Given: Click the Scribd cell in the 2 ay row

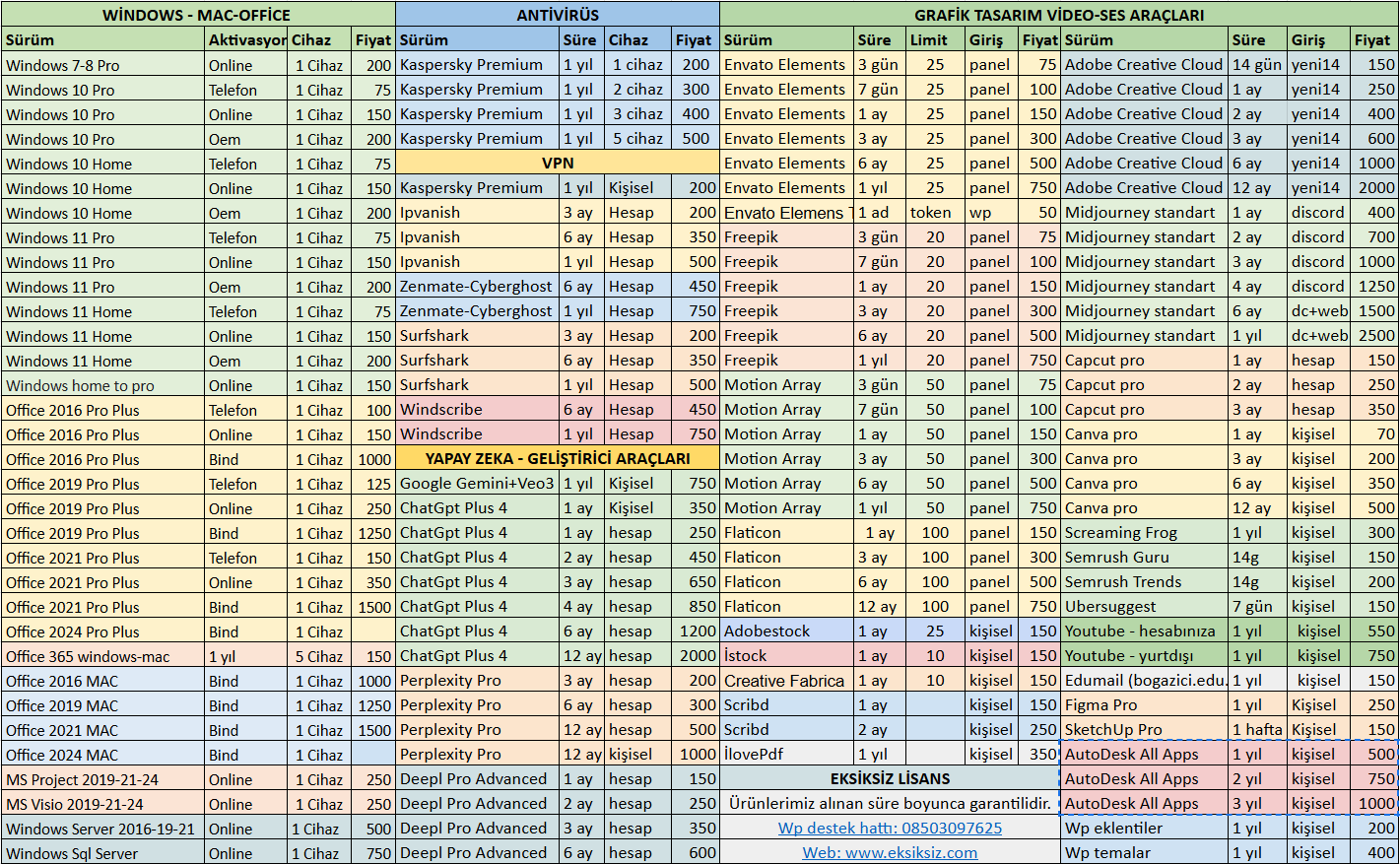Looking at the screenshot, I should [x=788, y=729].
